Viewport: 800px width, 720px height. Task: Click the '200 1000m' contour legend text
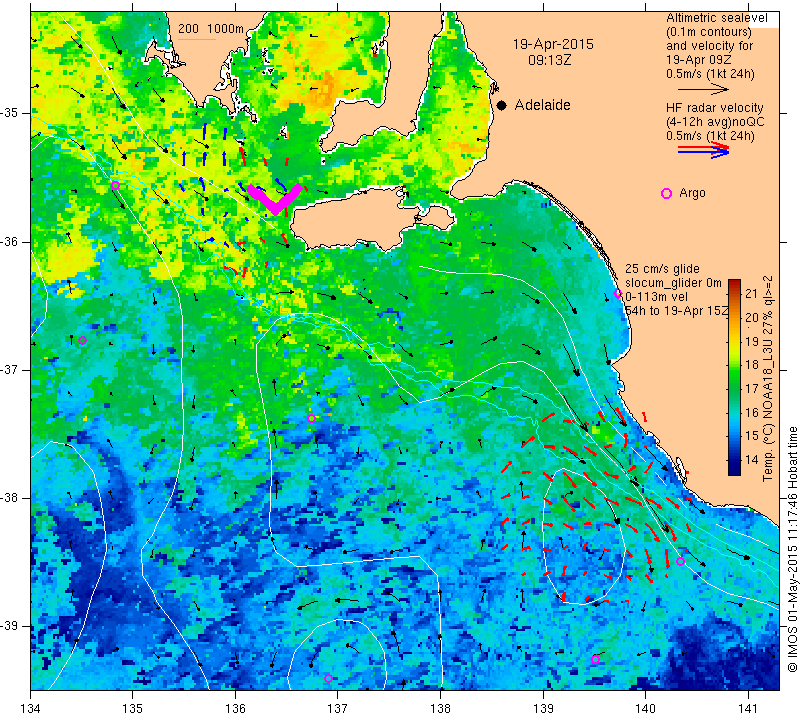coord(211,29)
